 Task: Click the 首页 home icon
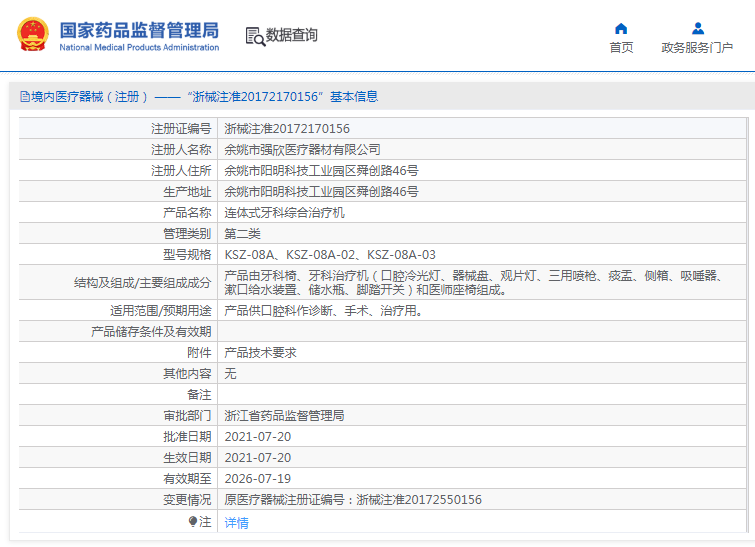pyautogui.click(x=621, y=29)
